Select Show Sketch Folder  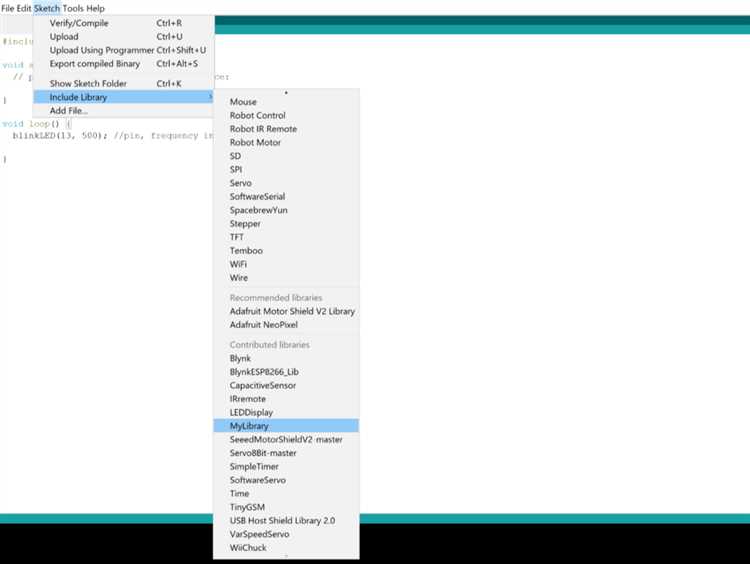coord(87,83)
